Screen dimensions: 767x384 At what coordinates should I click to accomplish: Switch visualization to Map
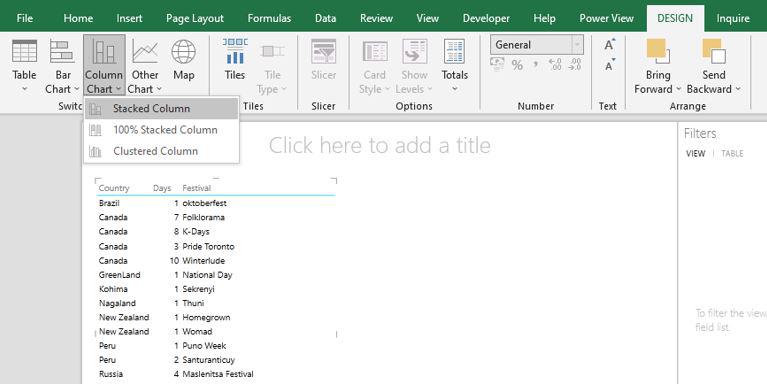(183, 60)
